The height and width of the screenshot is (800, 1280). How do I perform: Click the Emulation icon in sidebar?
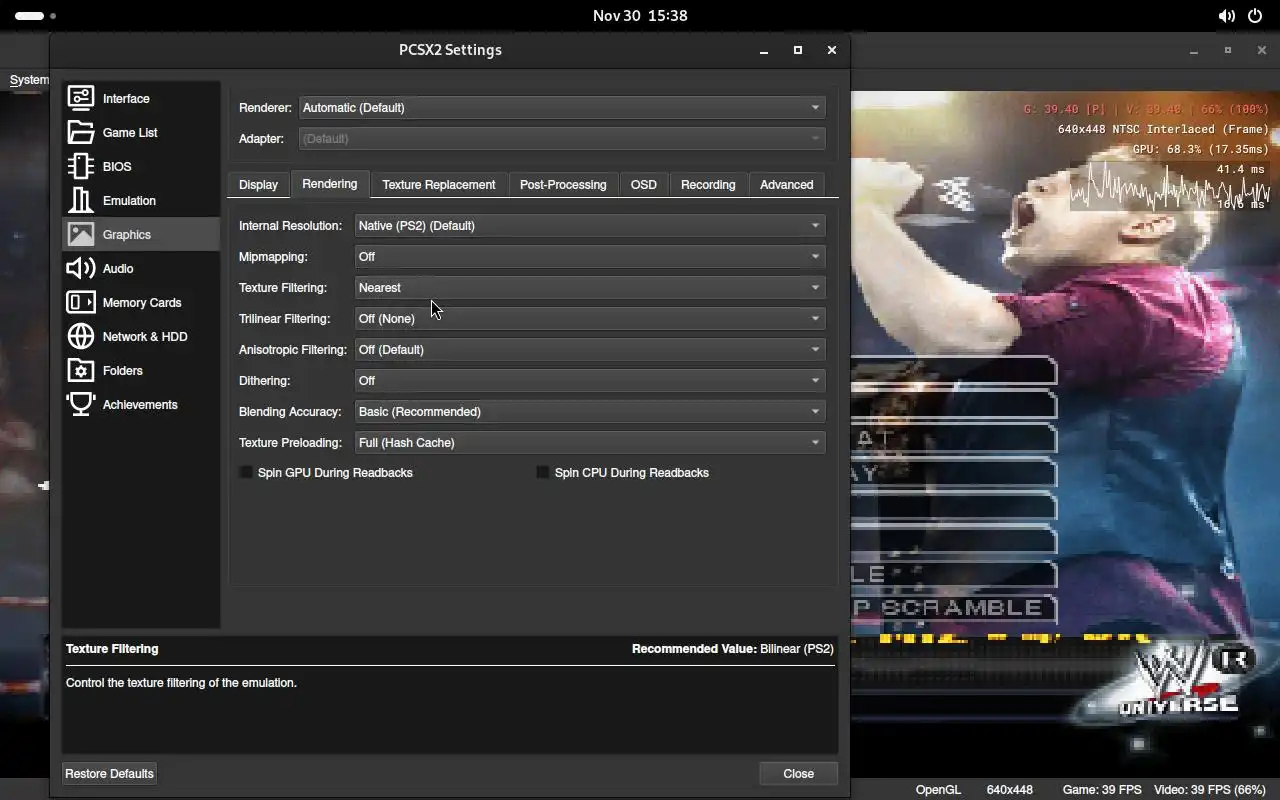[81, 200]
